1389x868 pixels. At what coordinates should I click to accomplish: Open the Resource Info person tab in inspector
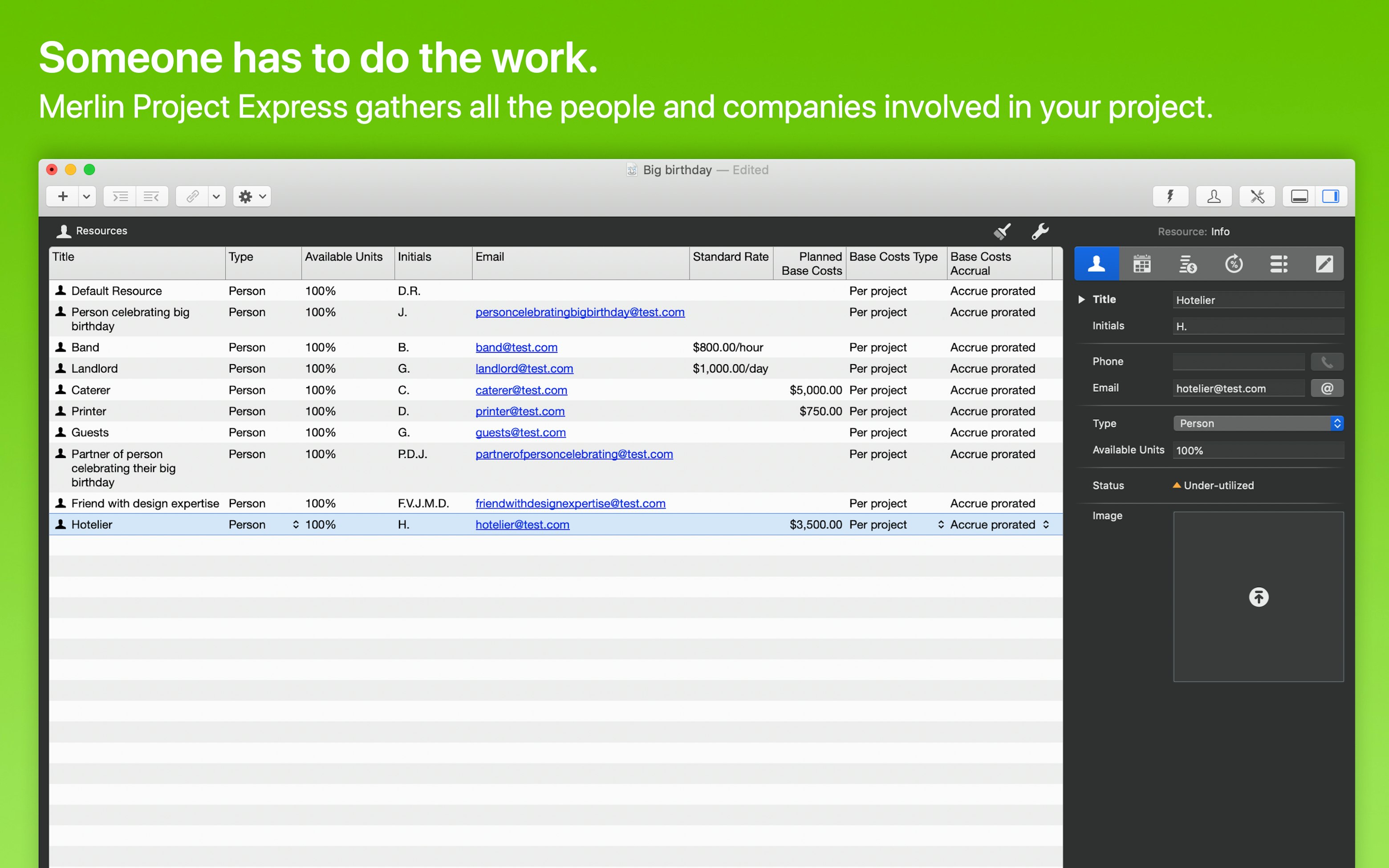click(1097, 264)
